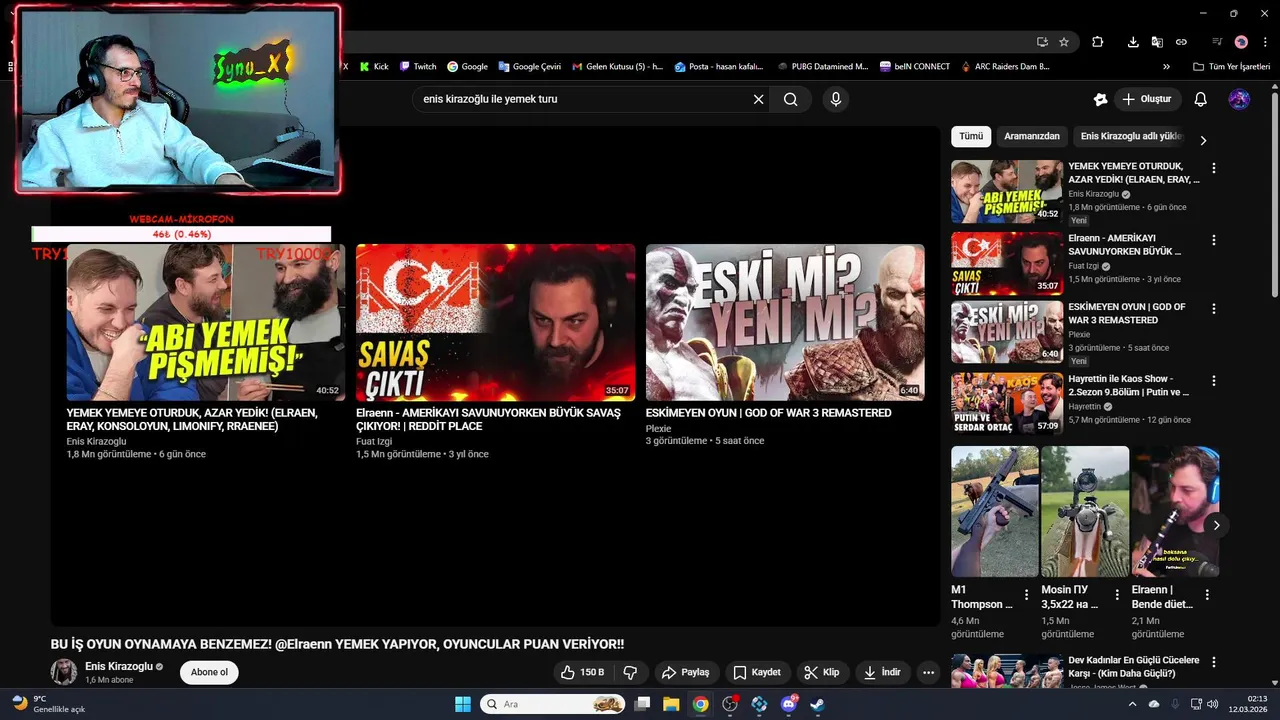Open the SAVAŞ ÇIKTI endscreen thumbnail

[496, 322]
